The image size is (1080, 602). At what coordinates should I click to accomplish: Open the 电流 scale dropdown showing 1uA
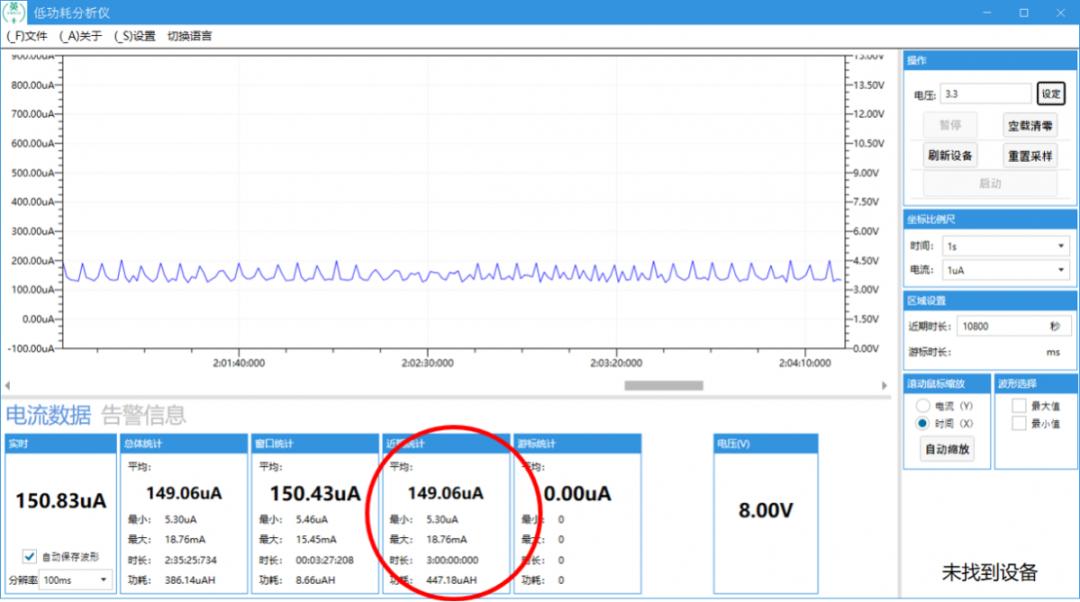pos(1005,270)
